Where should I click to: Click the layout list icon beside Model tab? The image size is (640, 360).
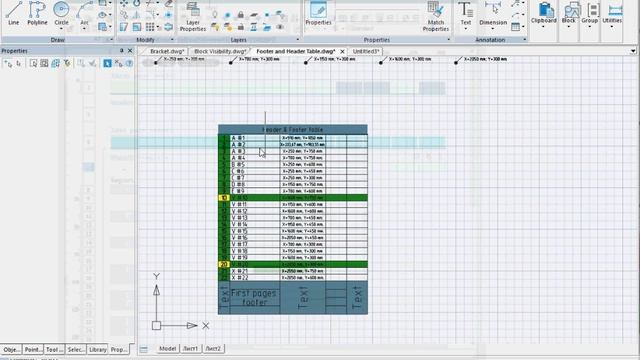(x=144, y=349)
